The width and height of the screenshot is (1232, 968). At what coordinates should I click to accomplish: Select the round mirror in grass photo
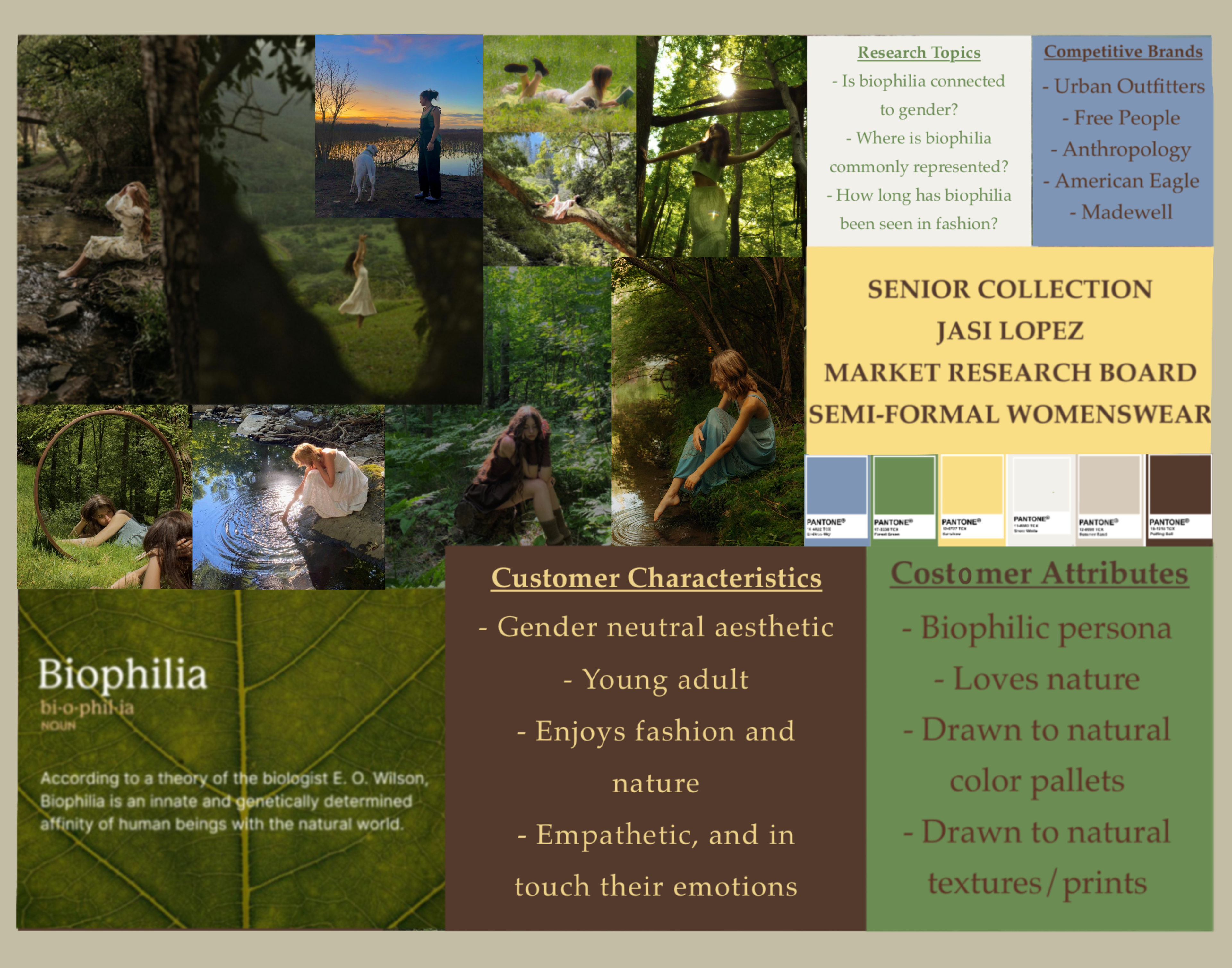pos(104,496)
